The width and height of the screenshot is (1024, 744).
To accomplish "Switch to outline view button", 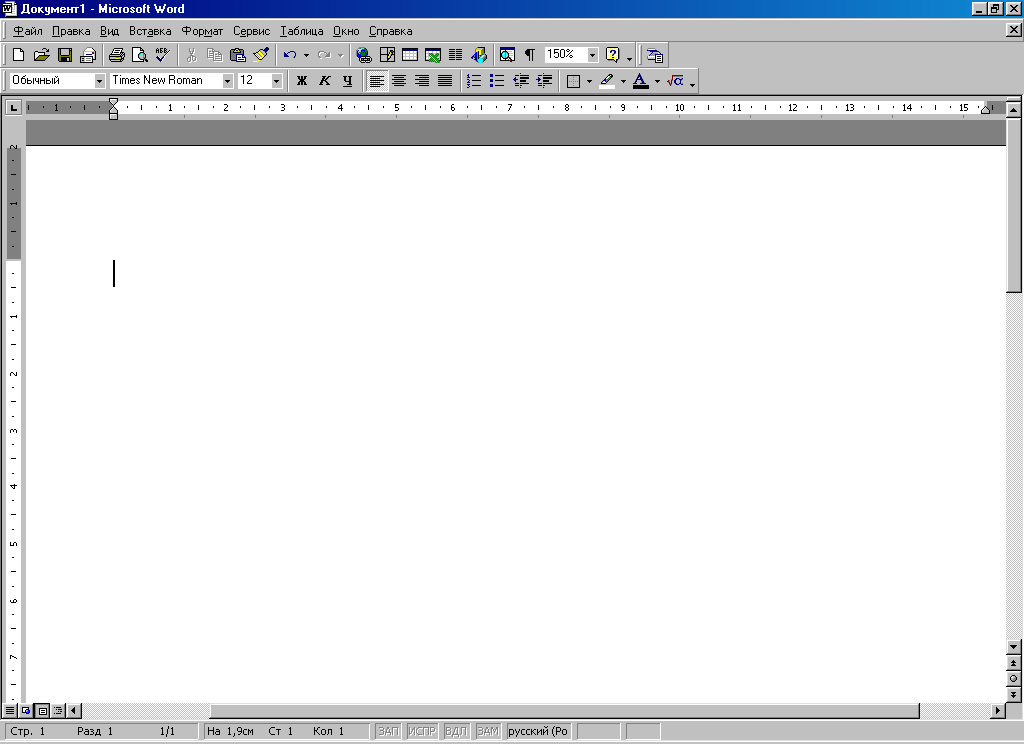I will click(58, 710).
